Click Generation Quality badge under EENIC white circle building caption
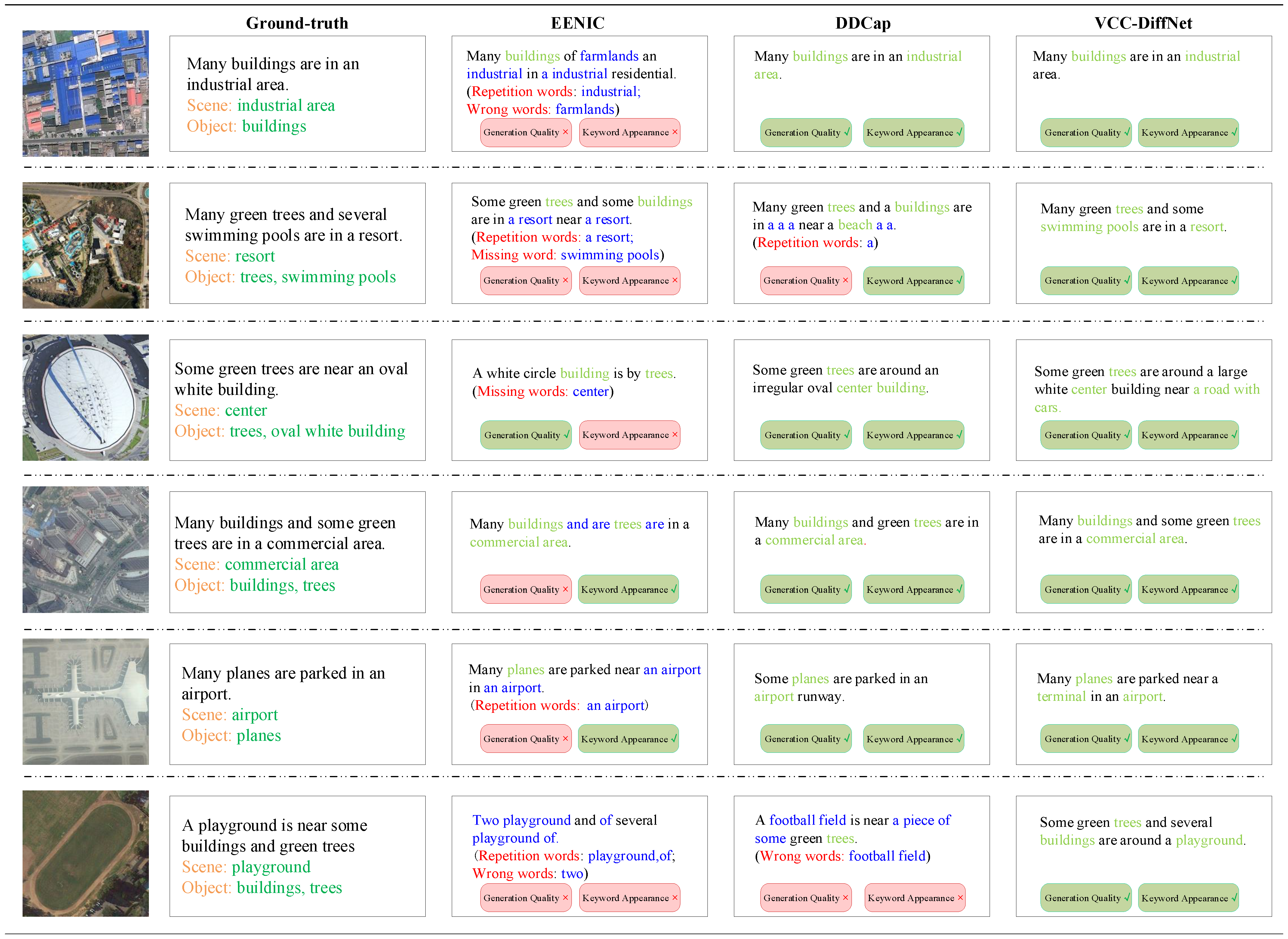Screen dimensions: 1288x939 click(526, 435)
